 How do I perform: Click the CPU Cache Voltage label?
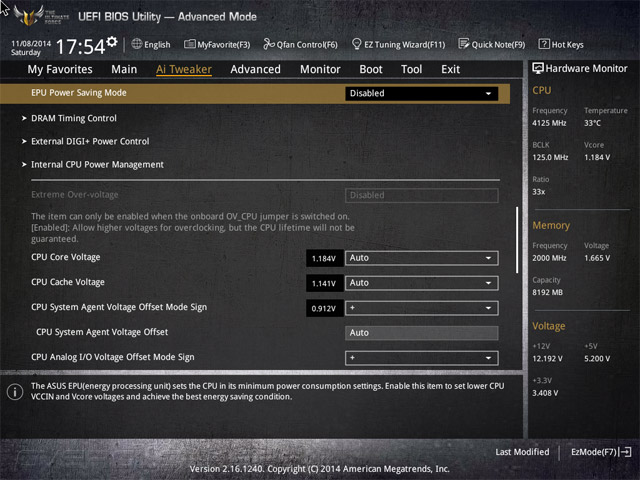click(x=68, y=282)
